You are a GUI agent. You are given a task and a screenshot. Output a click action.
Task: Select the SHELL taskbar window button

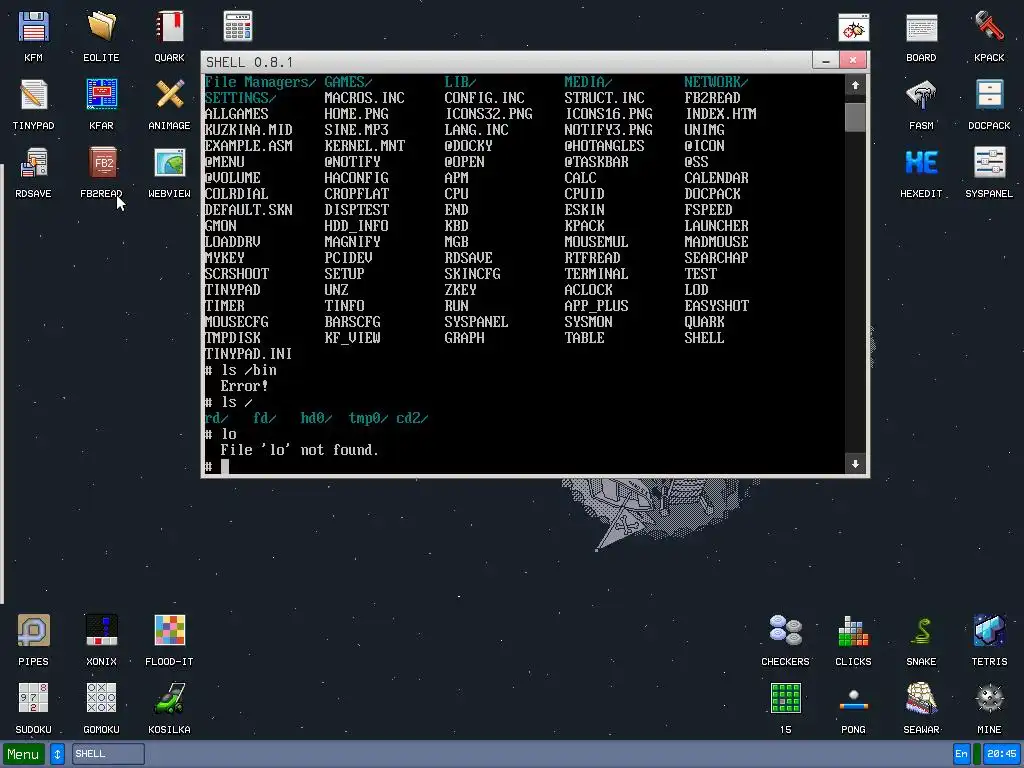(108, 754)
